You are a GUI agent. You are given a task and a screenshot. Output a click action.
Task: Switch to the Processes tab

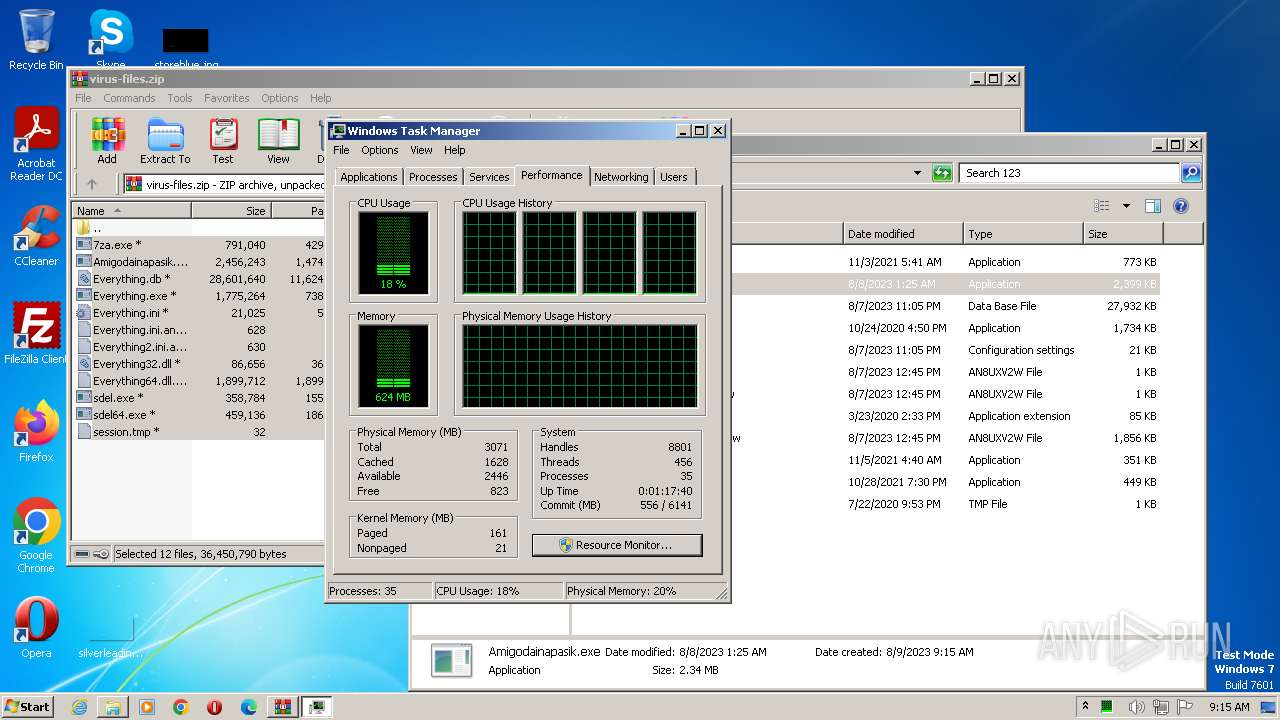433,177
